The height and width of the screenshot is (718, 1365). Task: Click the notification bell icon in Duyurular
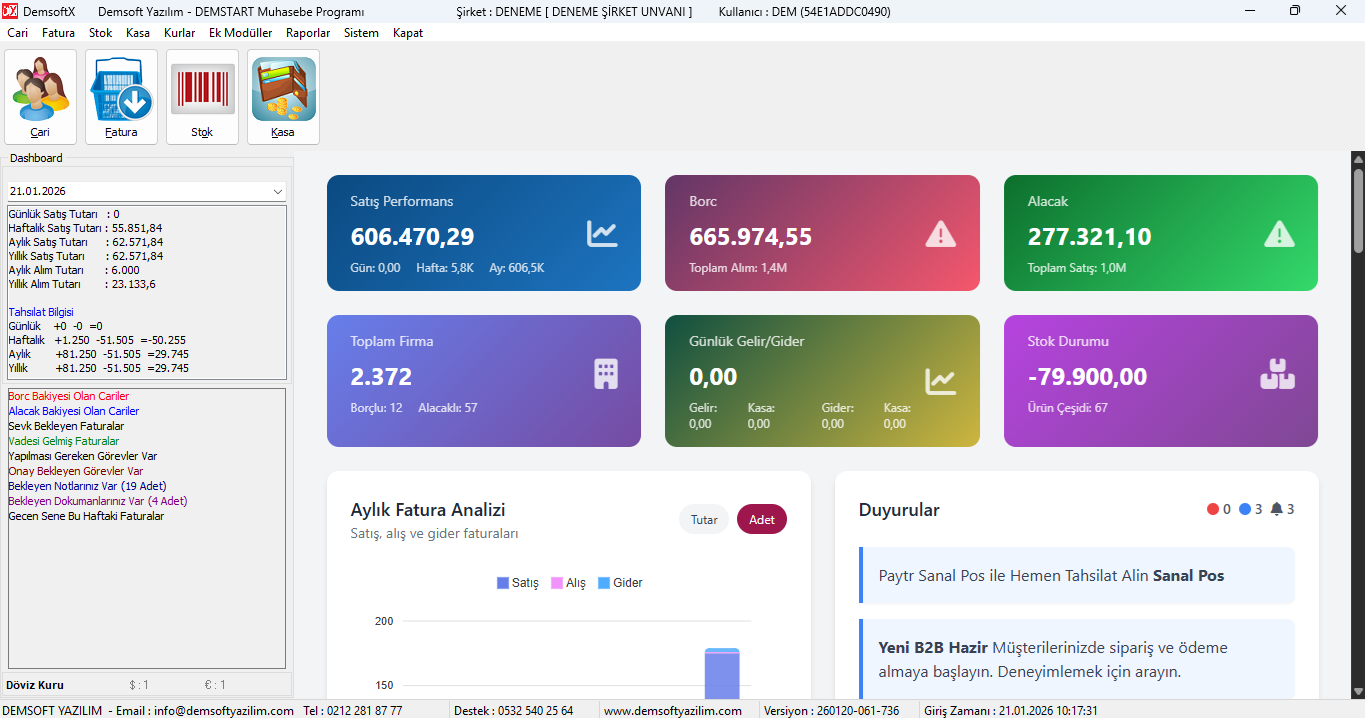pyautogui.click(x=1277, y=509)
